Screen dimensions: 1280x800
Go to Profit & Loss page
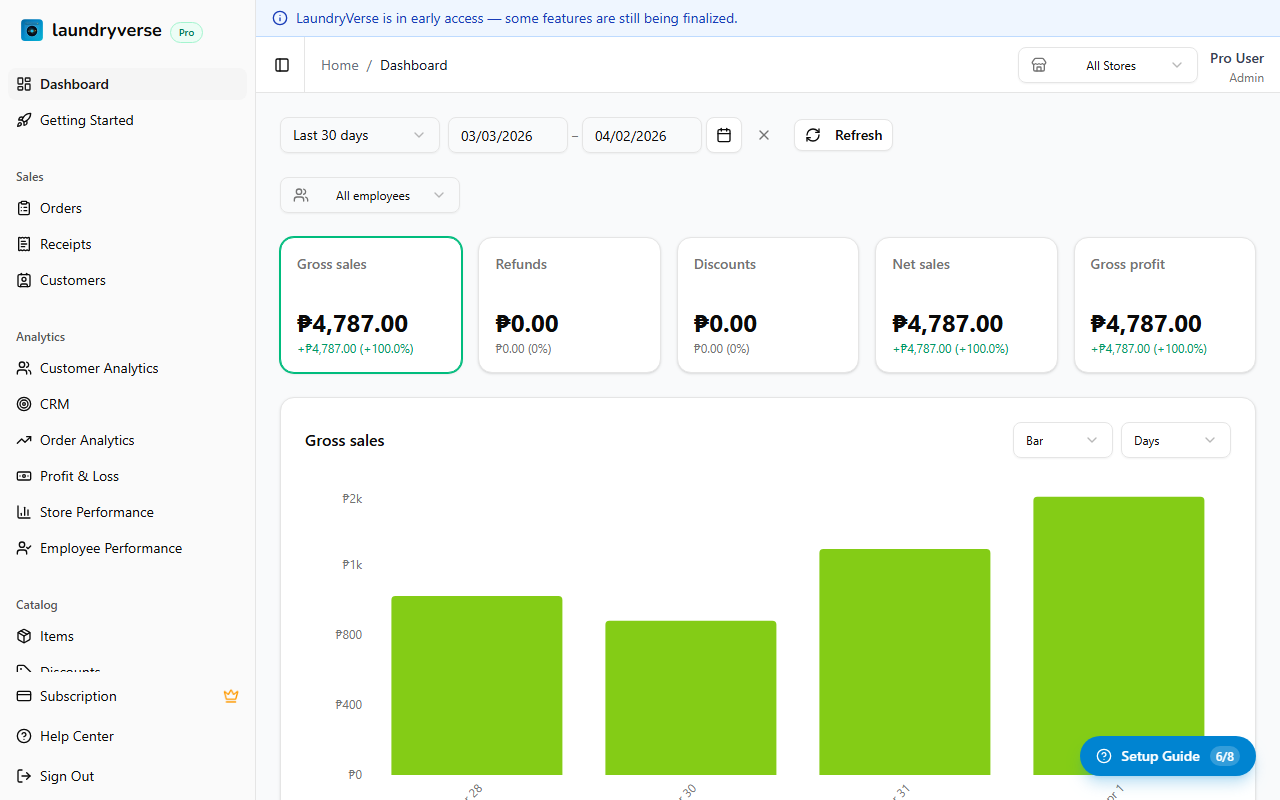coord(79,476)
